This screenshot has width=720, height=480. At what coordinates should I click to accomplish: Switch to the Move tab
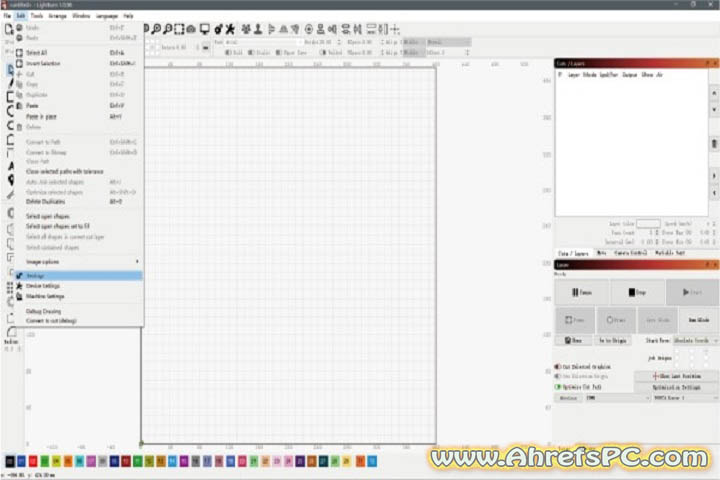(601, 253)
